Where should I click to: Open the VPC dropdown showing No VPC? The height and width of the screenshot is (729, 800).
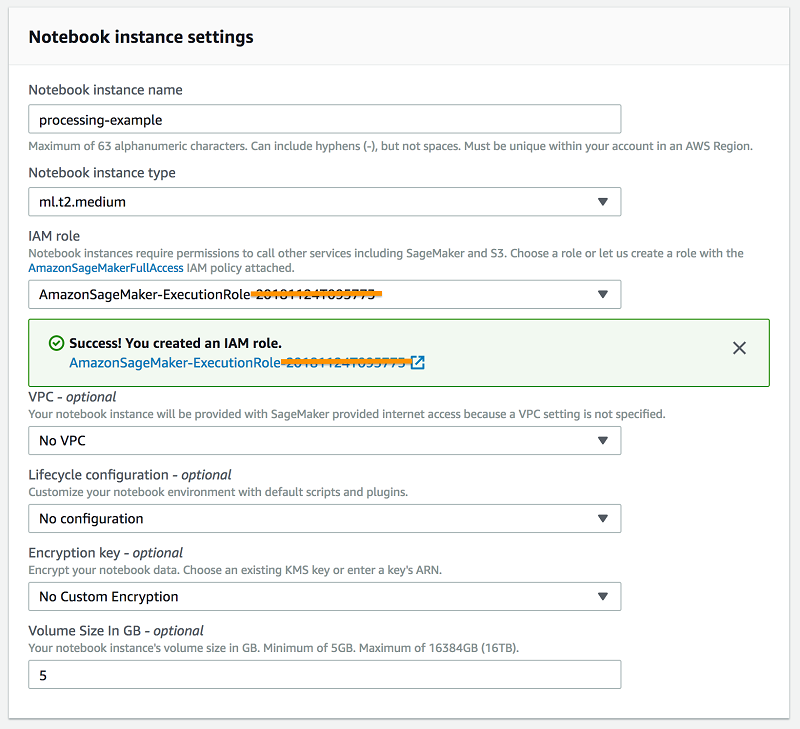click(x=324, y=440)
